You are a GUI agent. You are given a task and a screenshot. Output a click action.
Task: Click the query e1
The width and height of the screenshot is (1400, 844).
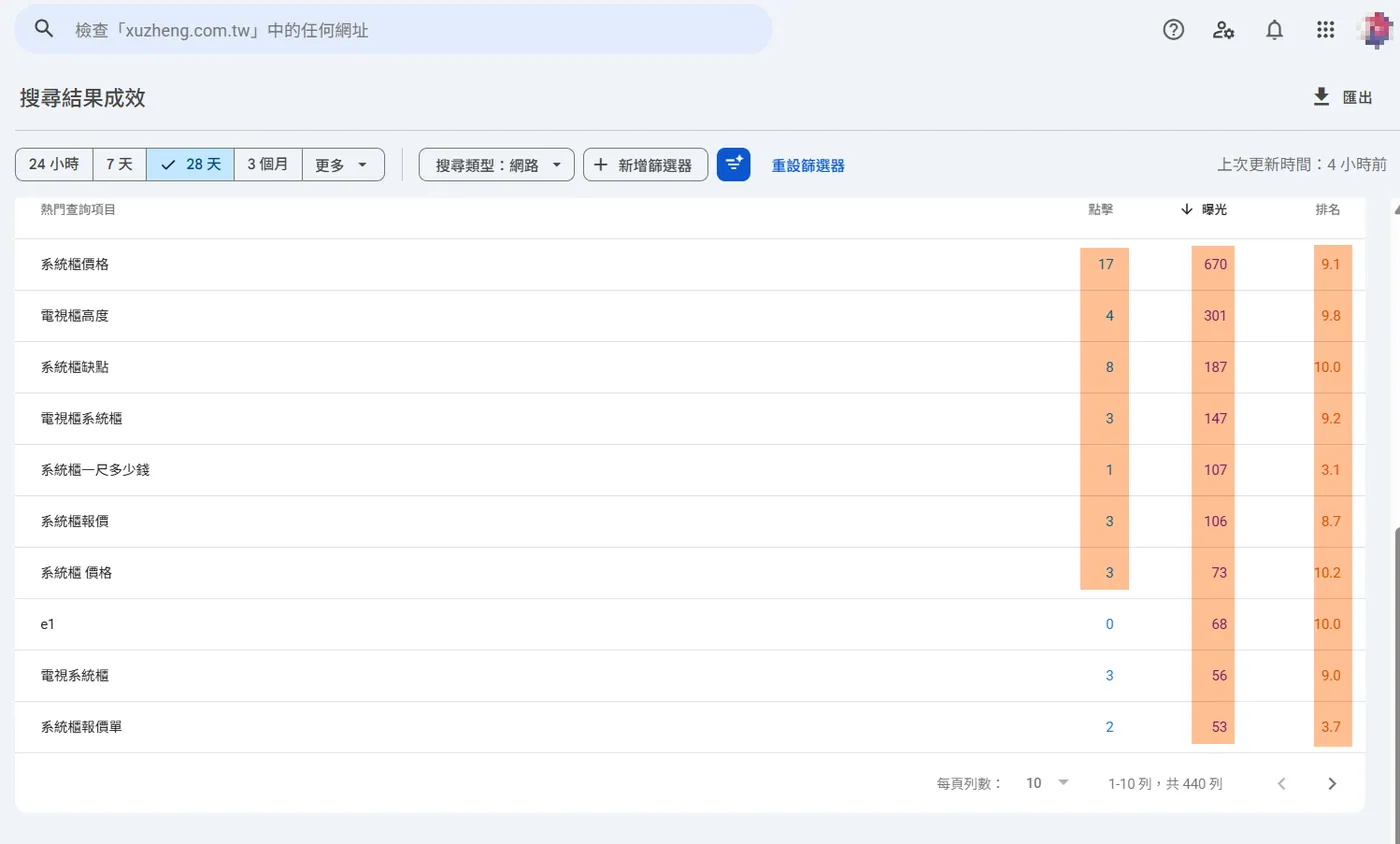[48, 624]
